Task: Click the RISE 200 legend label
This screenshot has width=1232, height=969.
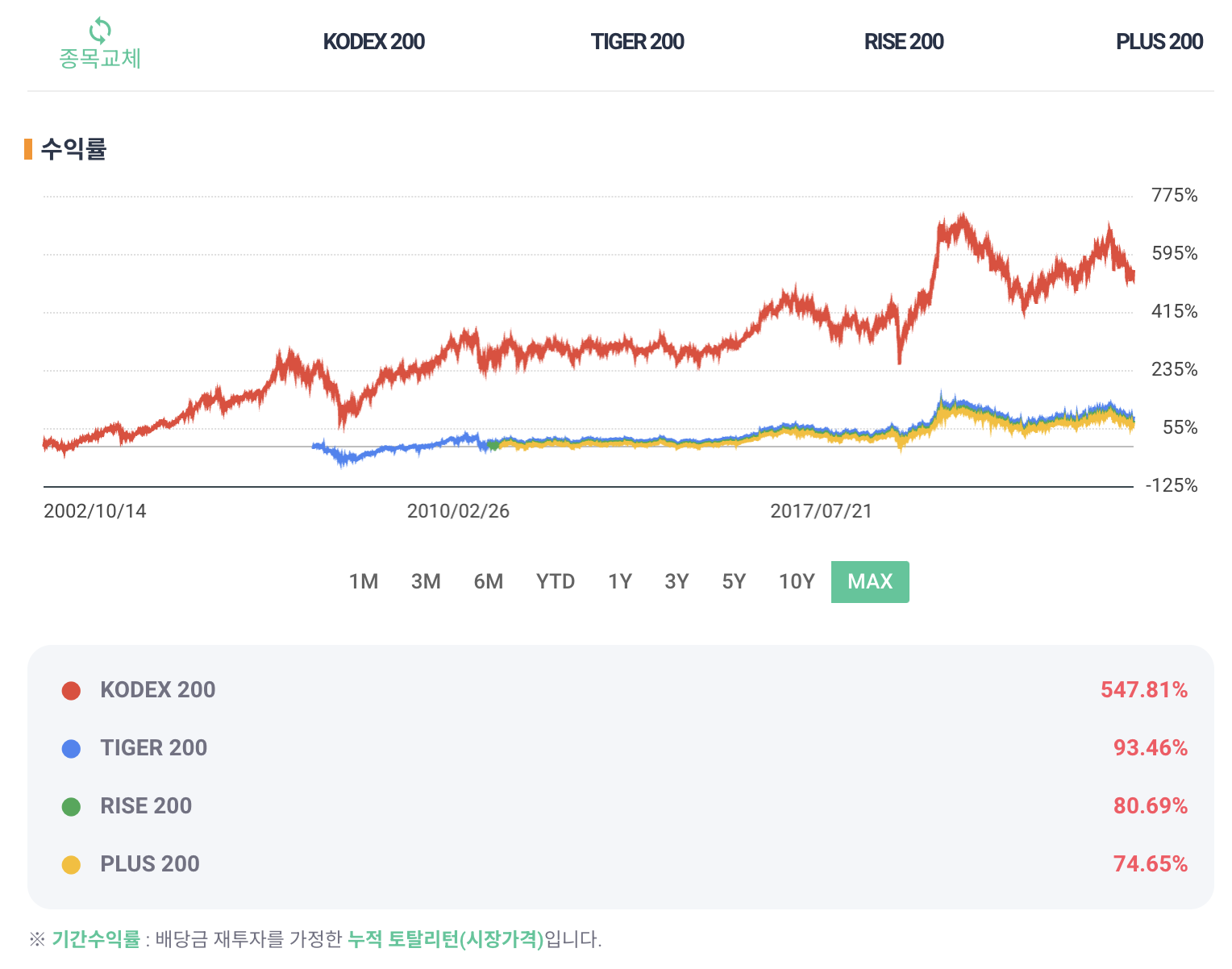Action: [x=146, y=806]
